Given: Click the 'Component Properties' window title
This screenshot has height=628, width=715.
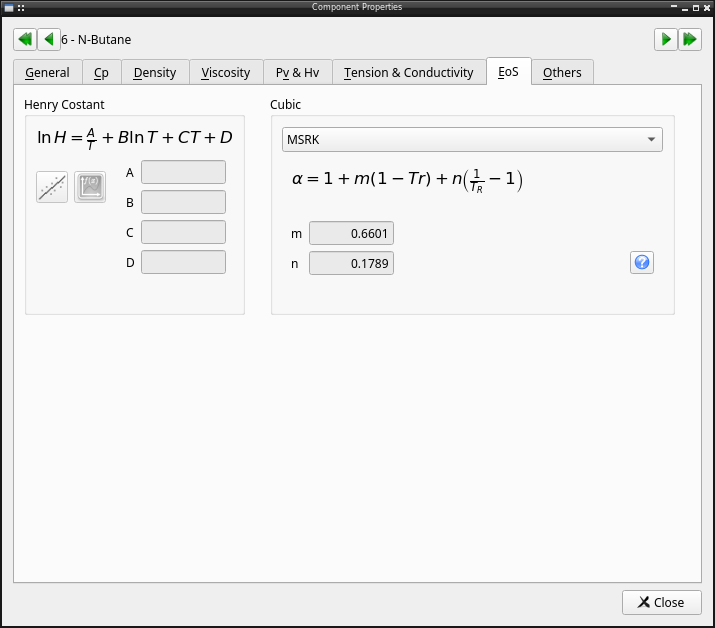Looking at the screenshot, I should pos(357,7).
